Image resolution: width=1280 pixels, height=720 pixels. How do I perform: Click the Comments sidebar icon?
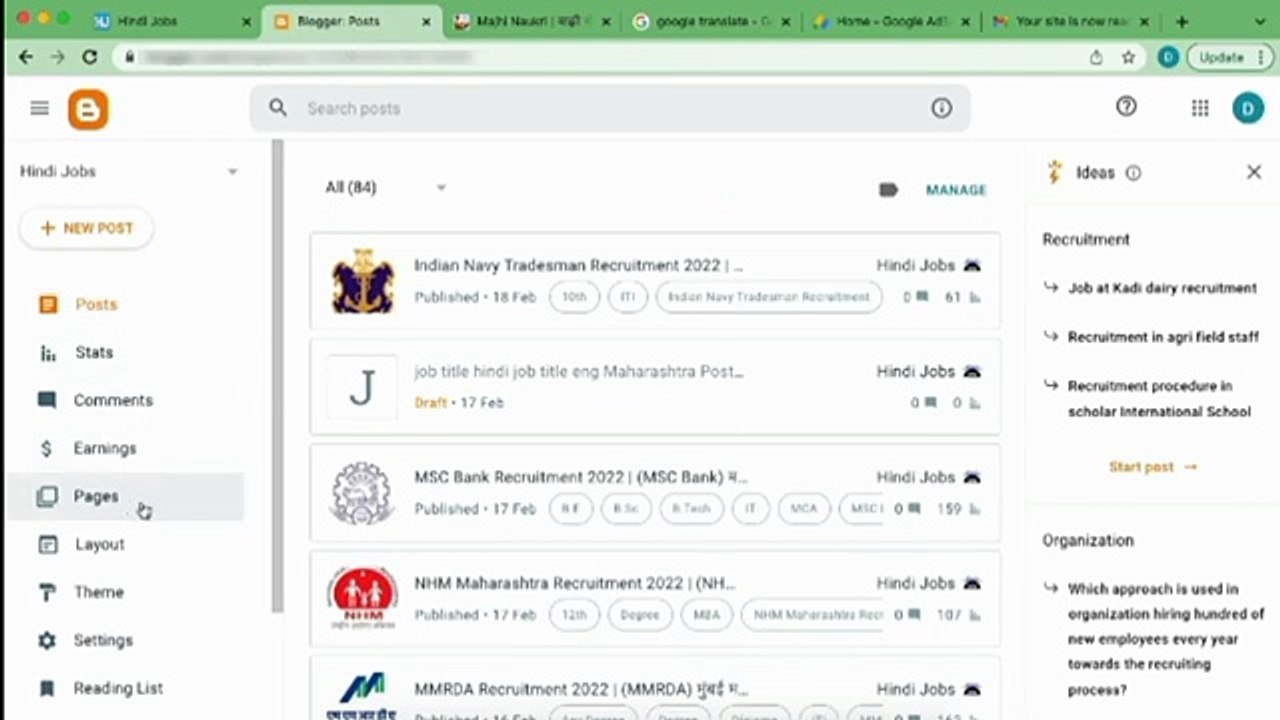click(x=47, y=400)
